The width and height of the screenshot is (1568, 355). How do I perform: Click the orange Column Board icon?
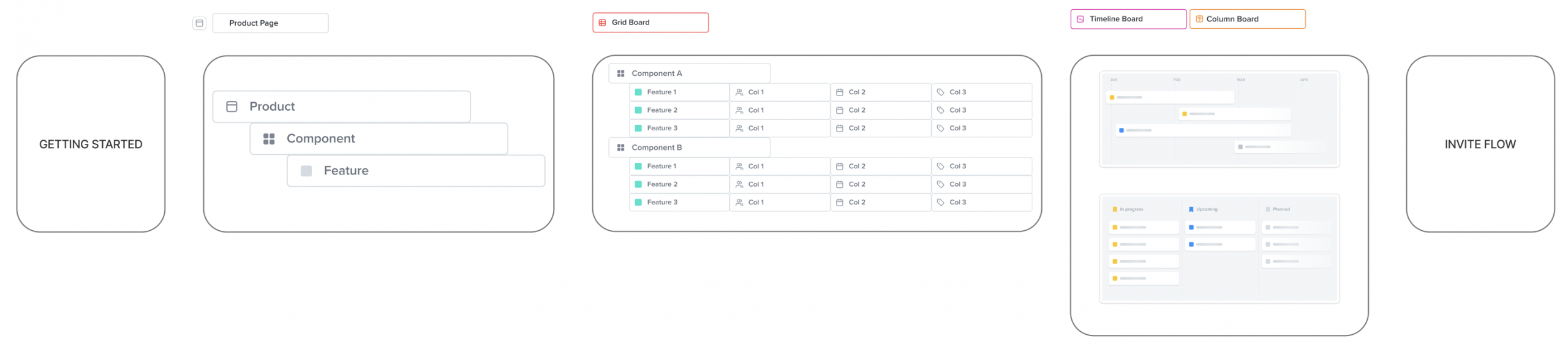point(1199,19)
